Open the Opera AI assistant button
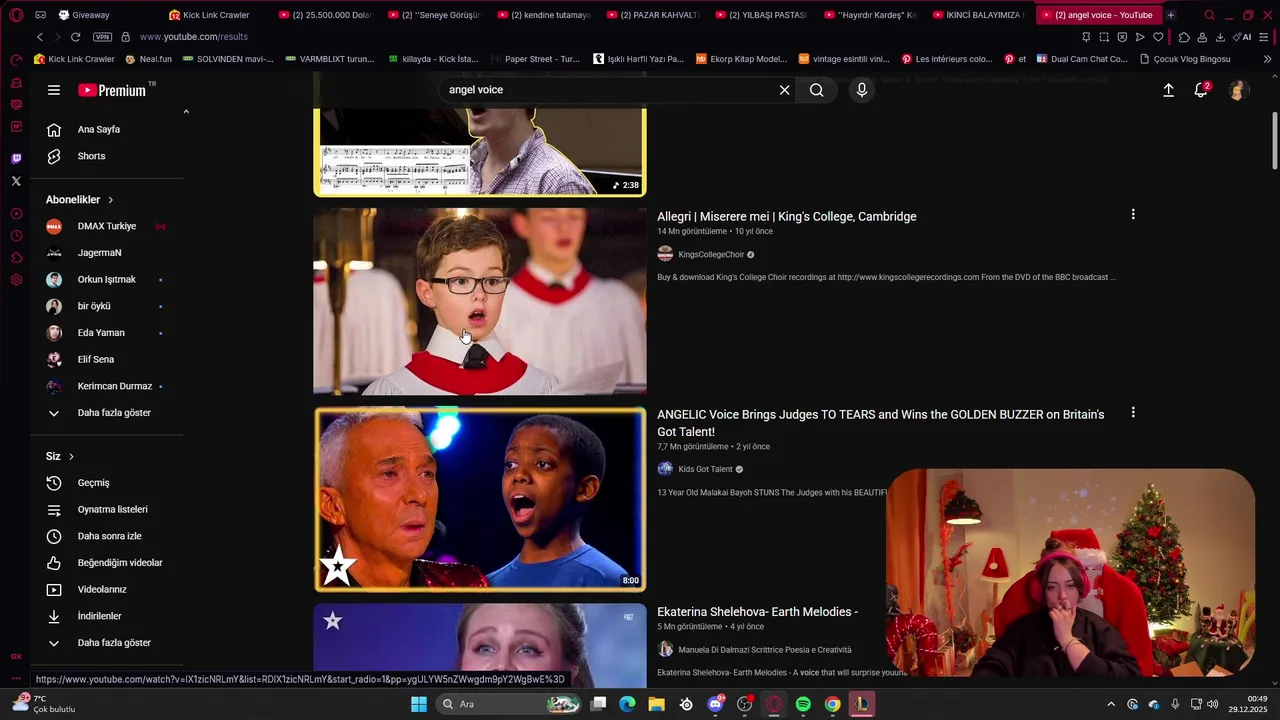Screen dimensions: 1280x720 click(1243, 37)
